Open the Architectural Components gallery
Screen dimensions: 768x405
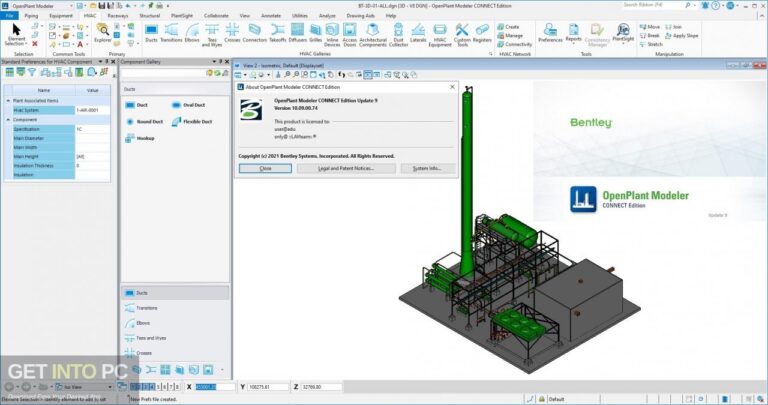[x=373, y=34]
